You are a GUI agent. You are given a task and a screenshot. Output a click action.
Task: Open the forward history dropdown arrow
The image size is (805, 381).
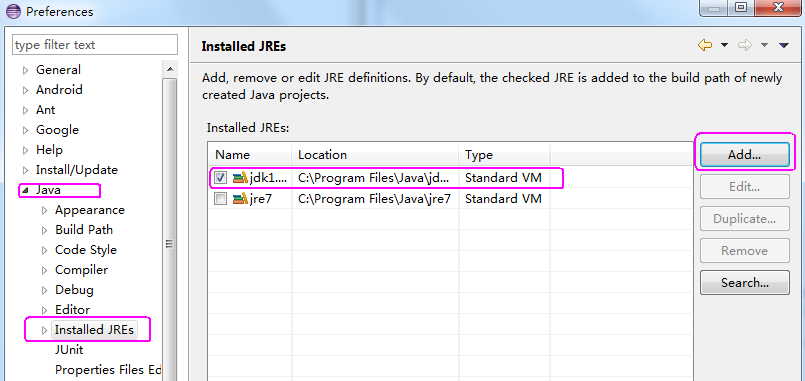[764, 46]
